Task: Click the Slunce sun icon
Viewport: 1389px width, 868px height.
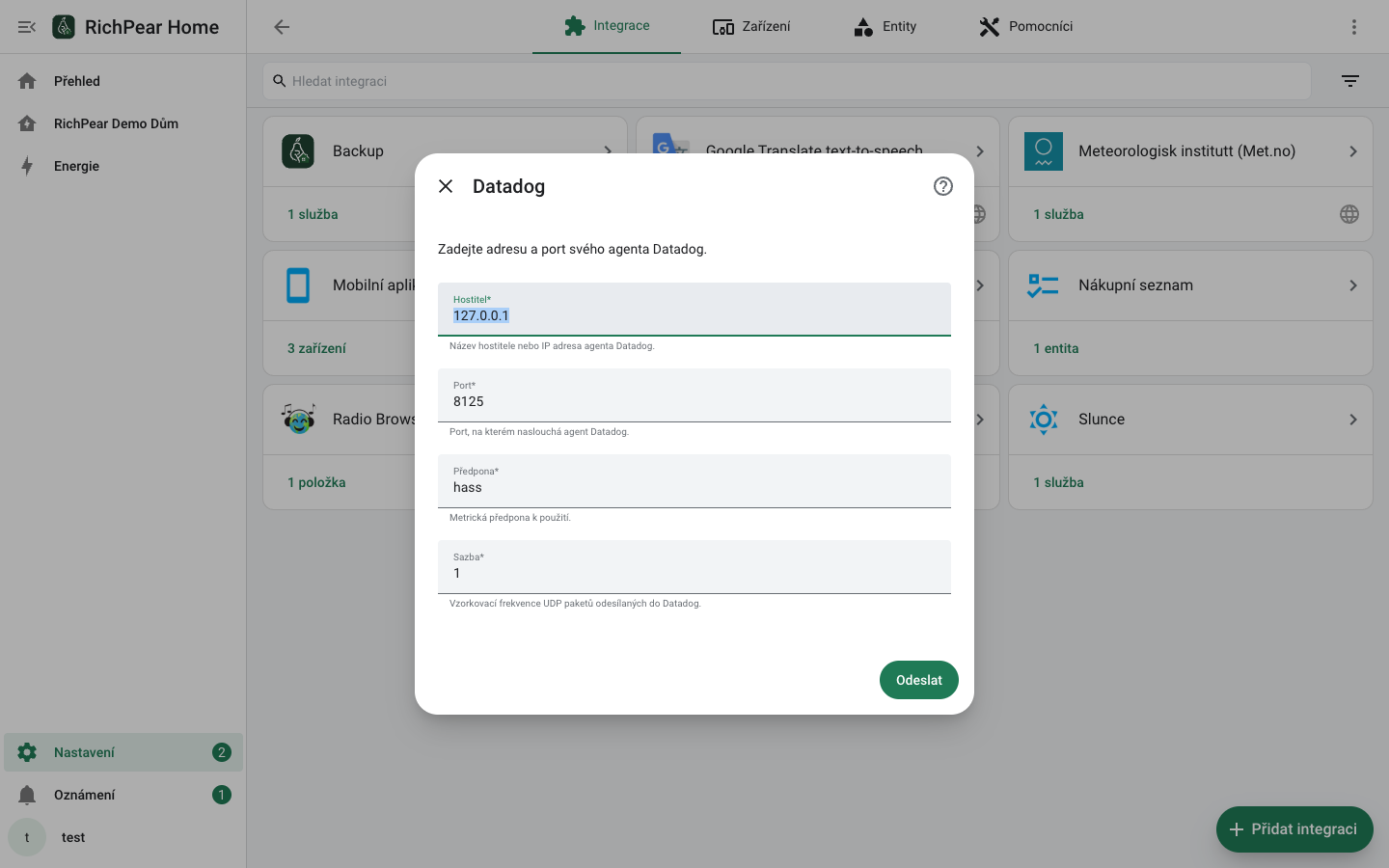Action: (1044, 420)
